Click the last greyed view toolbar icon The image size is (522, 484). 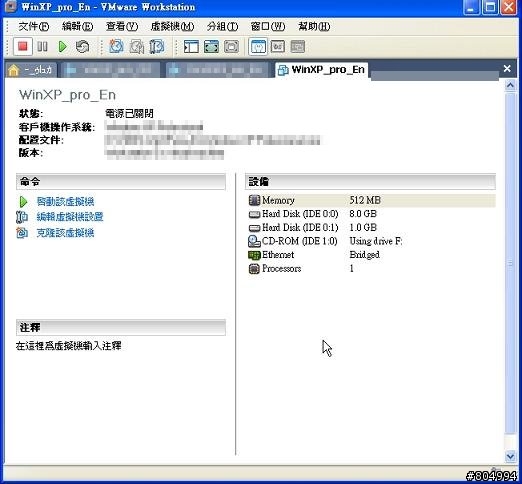298,47
